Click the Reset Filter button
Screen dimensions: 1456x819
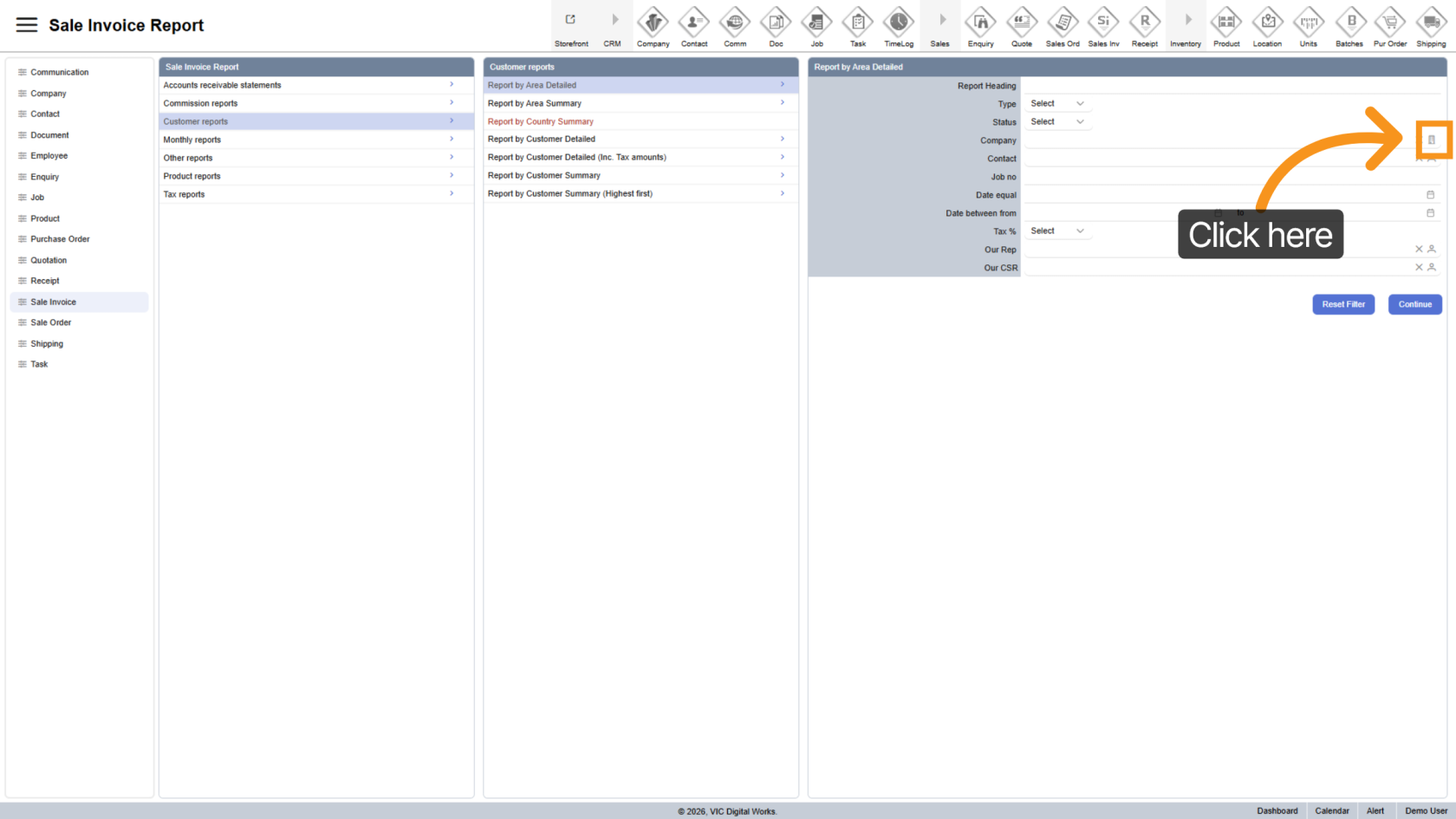[1342, 304]
